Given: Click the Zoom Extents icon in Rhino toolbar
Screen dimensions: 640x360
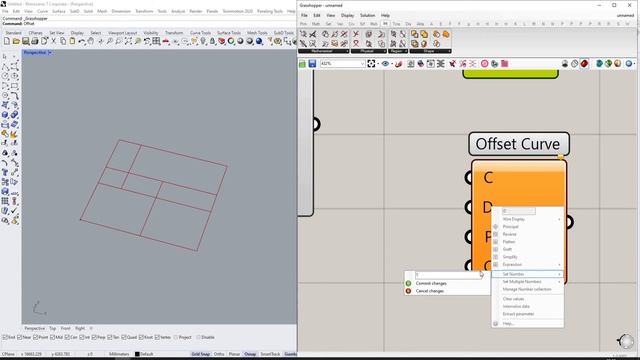Looking at the screenshot, I should 128,41.
